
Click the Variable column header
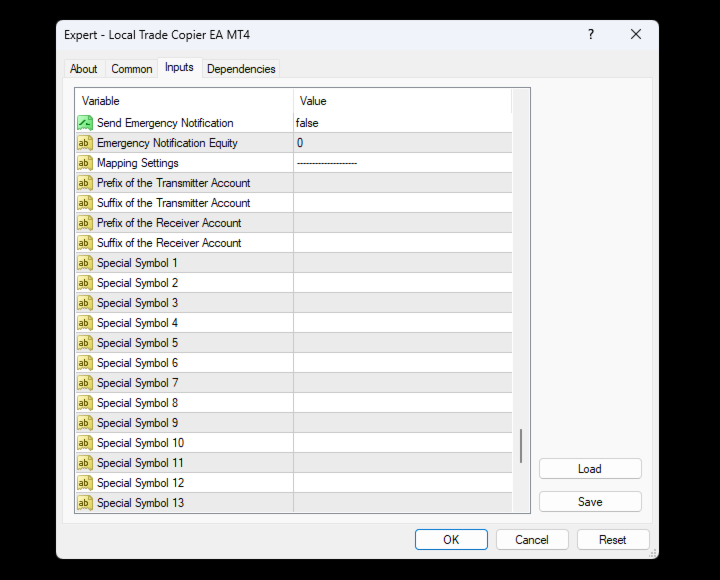184,101
